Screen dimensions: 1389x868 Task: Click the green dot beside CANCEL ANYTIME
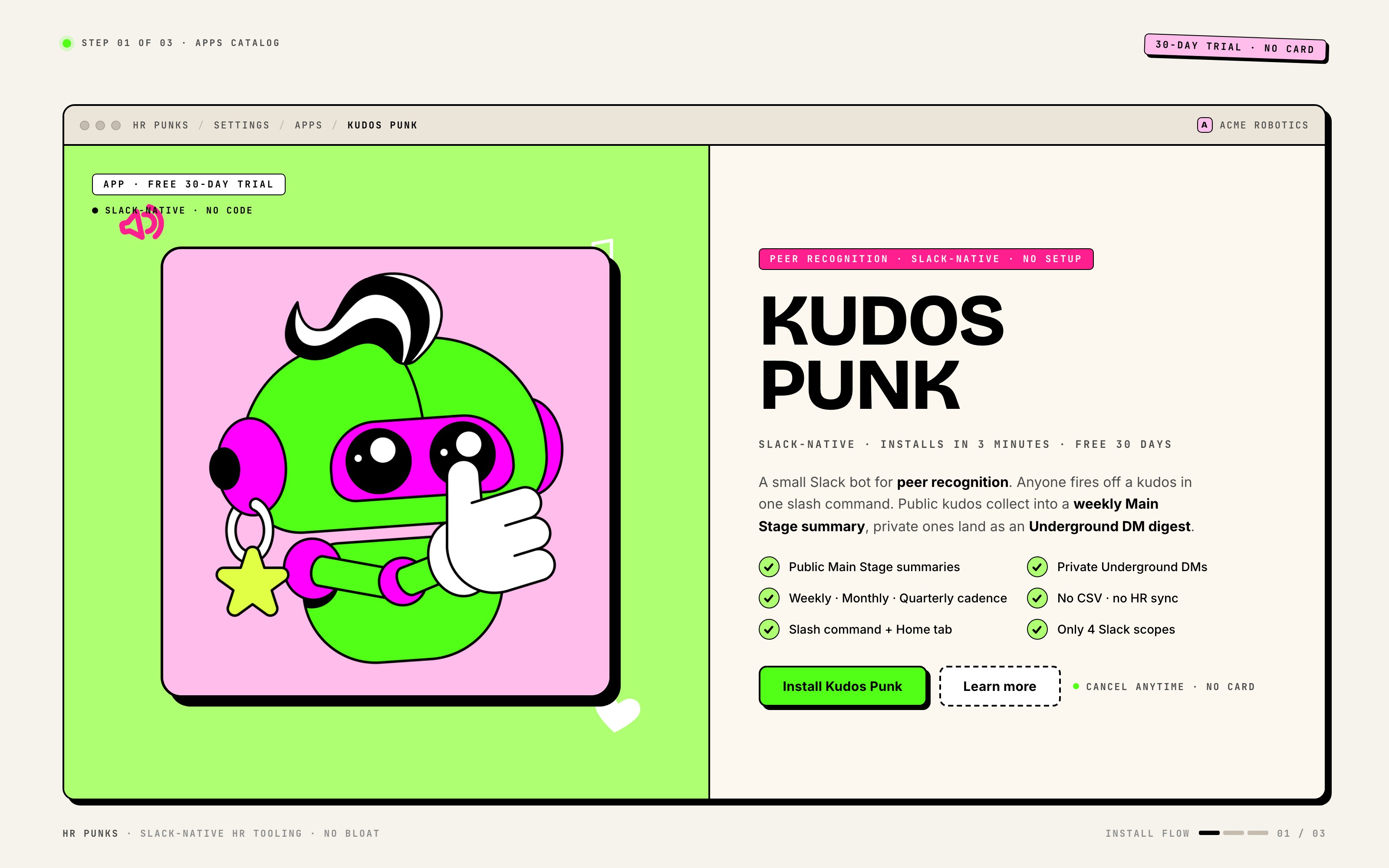[1076, 686]
